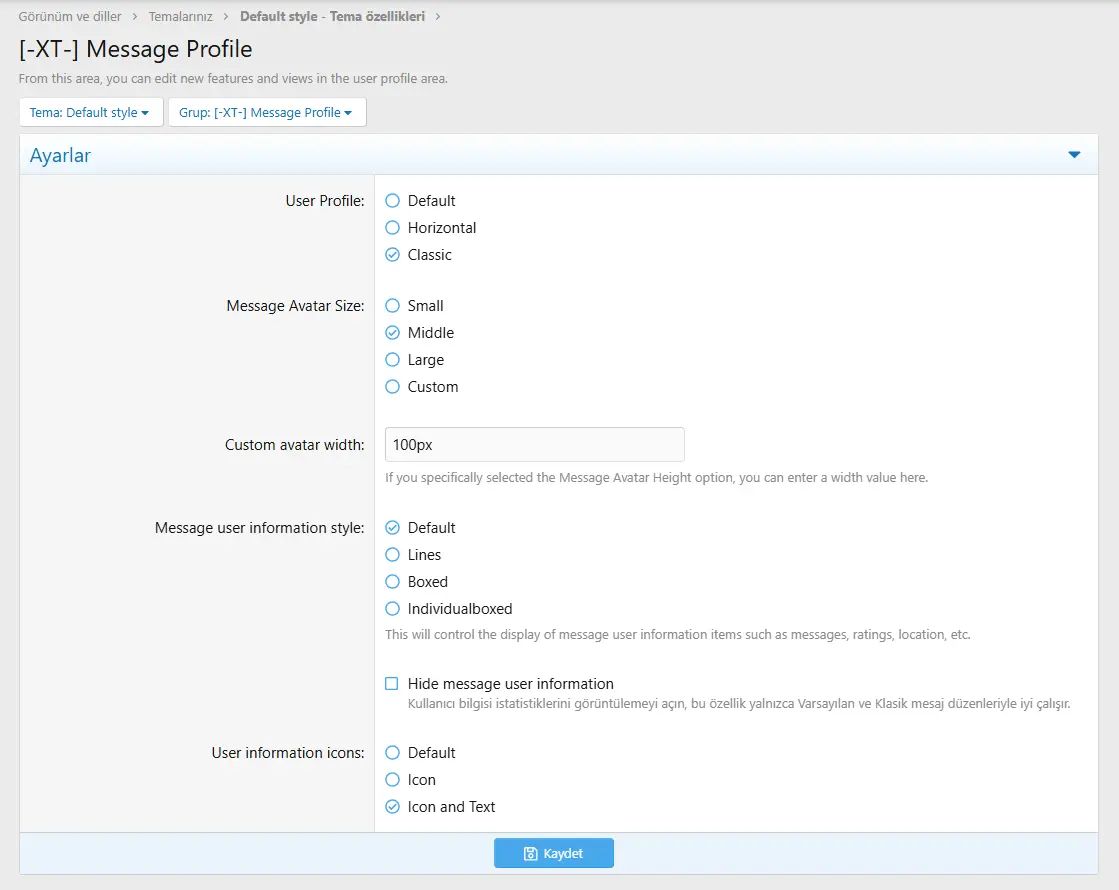Click the Custom avatar width field
Image resolution: width=1119 pixels, height=890 pixels.
534,445
